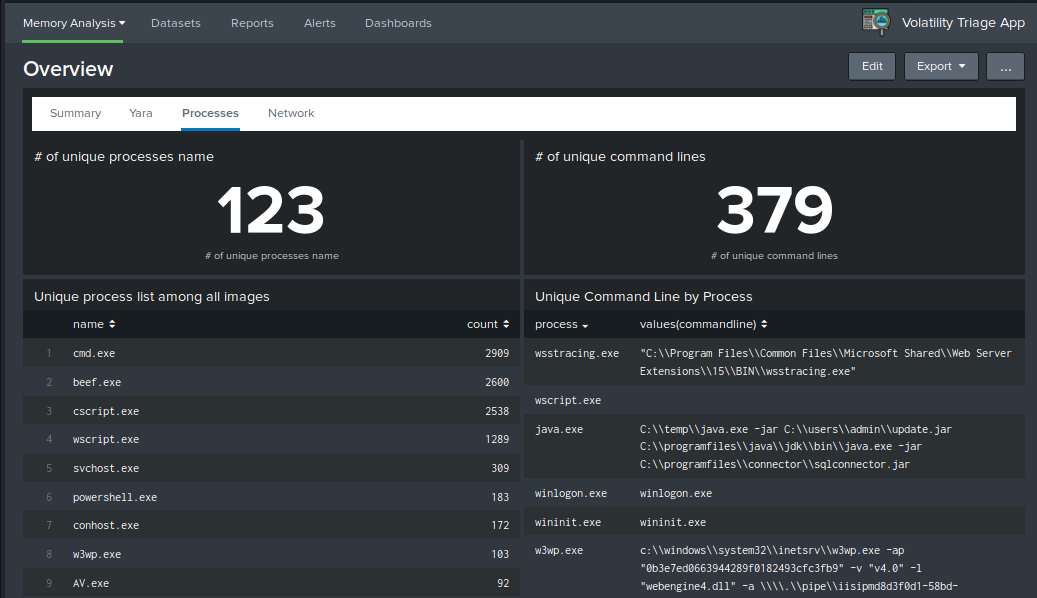Select the conhost.exe row
The image size is (1037, 598).
[271, 525]
